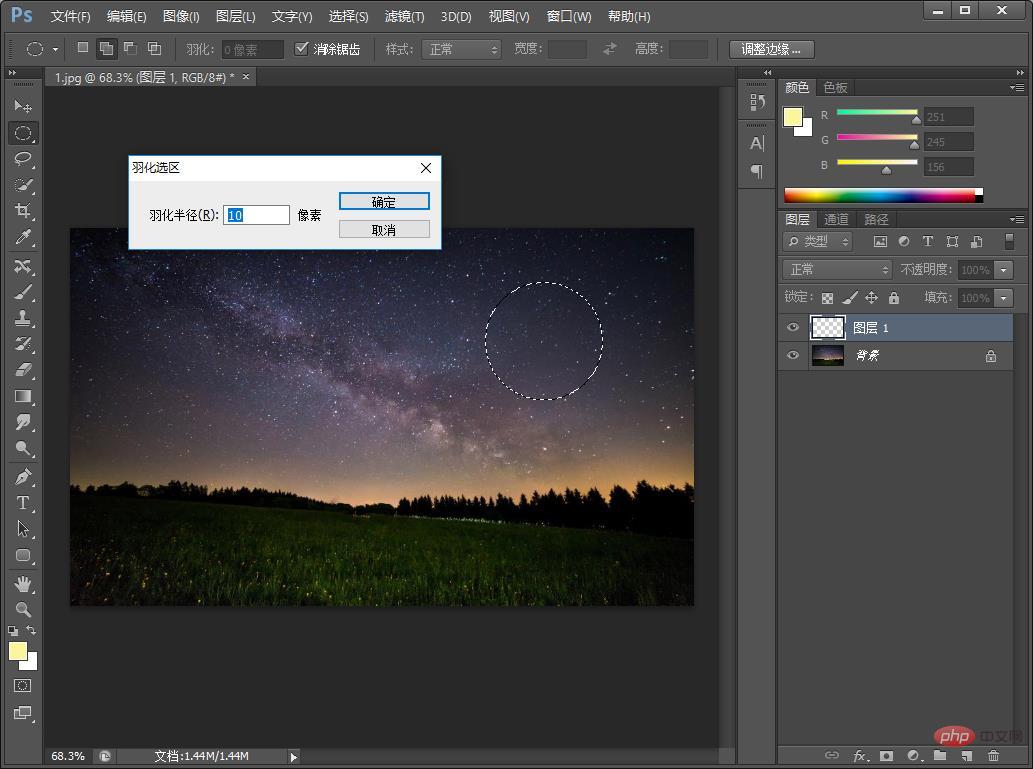This screenshot has height=769, width=1033.
Task: Toggle the anti-alias checkbox
Action: (301, 48)
